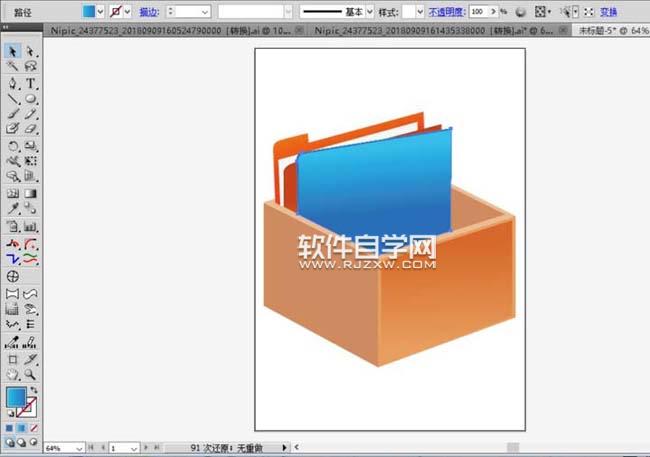This screenshot has width=650, height=457.
Task: Switch to Nipic_24377523_20180909161435338000 document tab
Action: tap(434, 30)
